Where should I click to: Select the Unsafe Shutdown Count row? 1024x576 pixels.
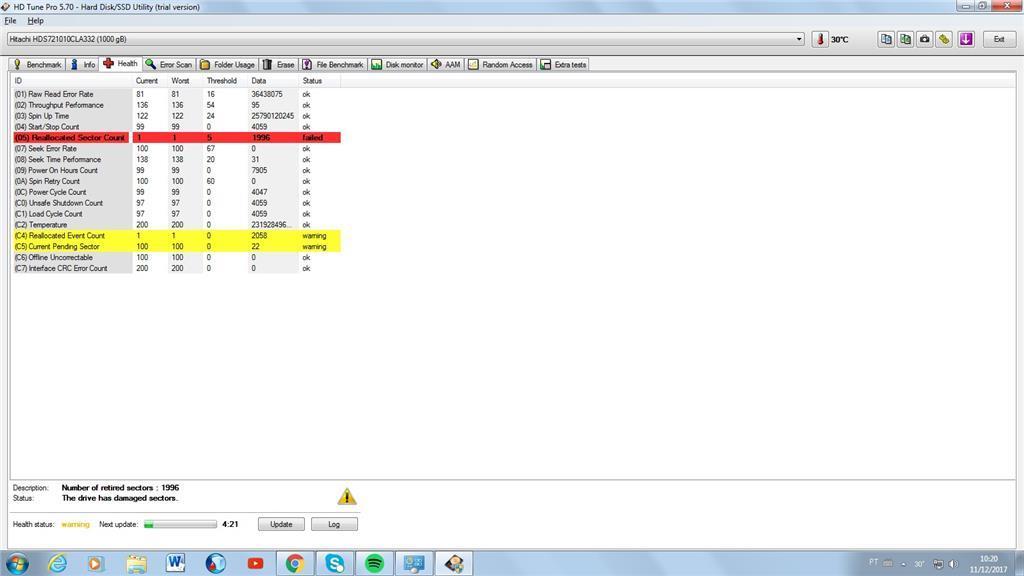(x=176, y=203)
